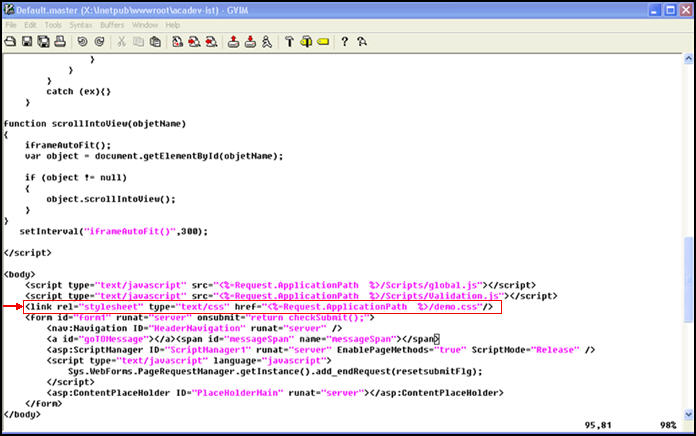Open the Buffers menu
The image size is (696, 436).
[112, 24]
